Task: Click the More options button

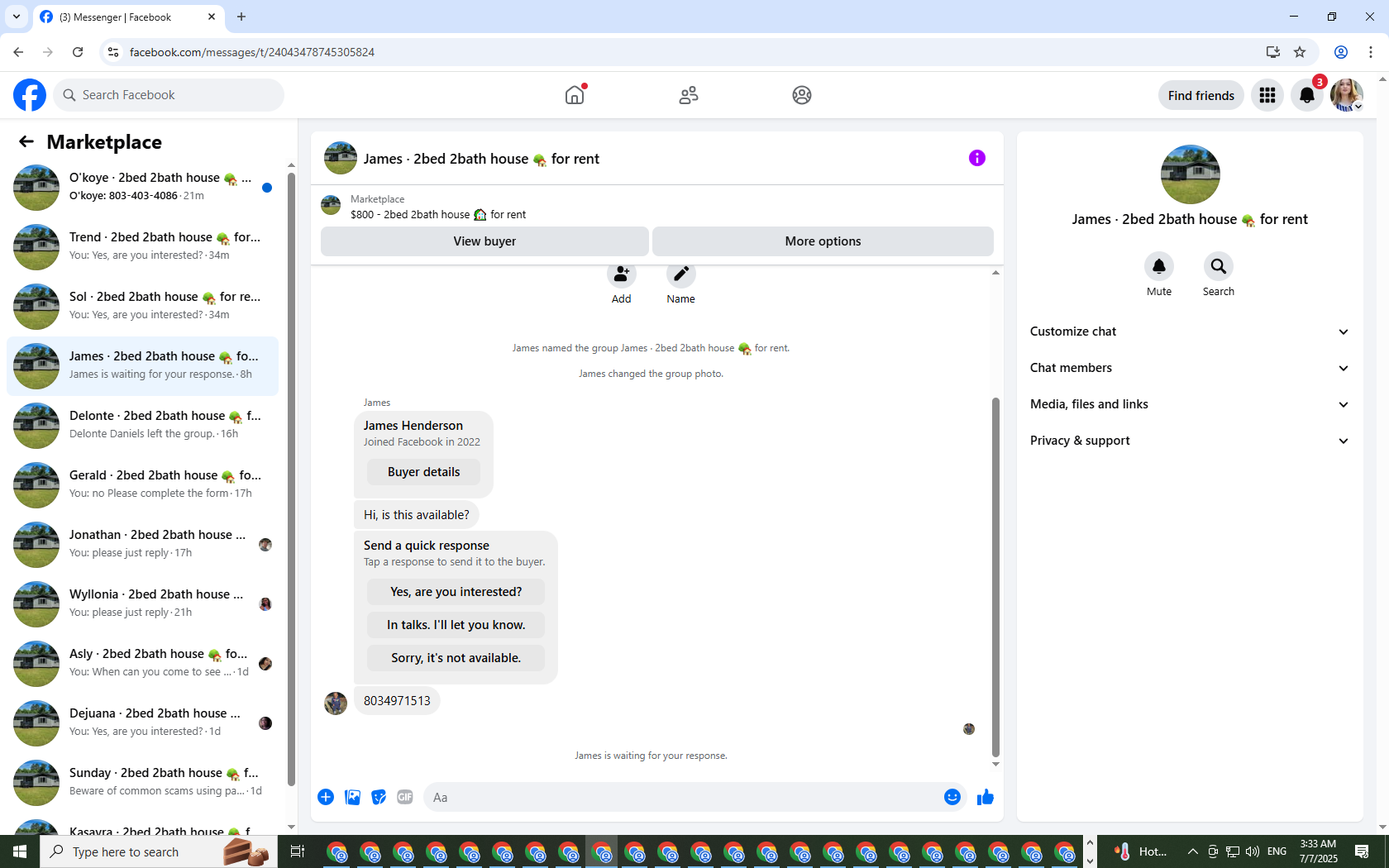Action: click(x=823, y=241)
